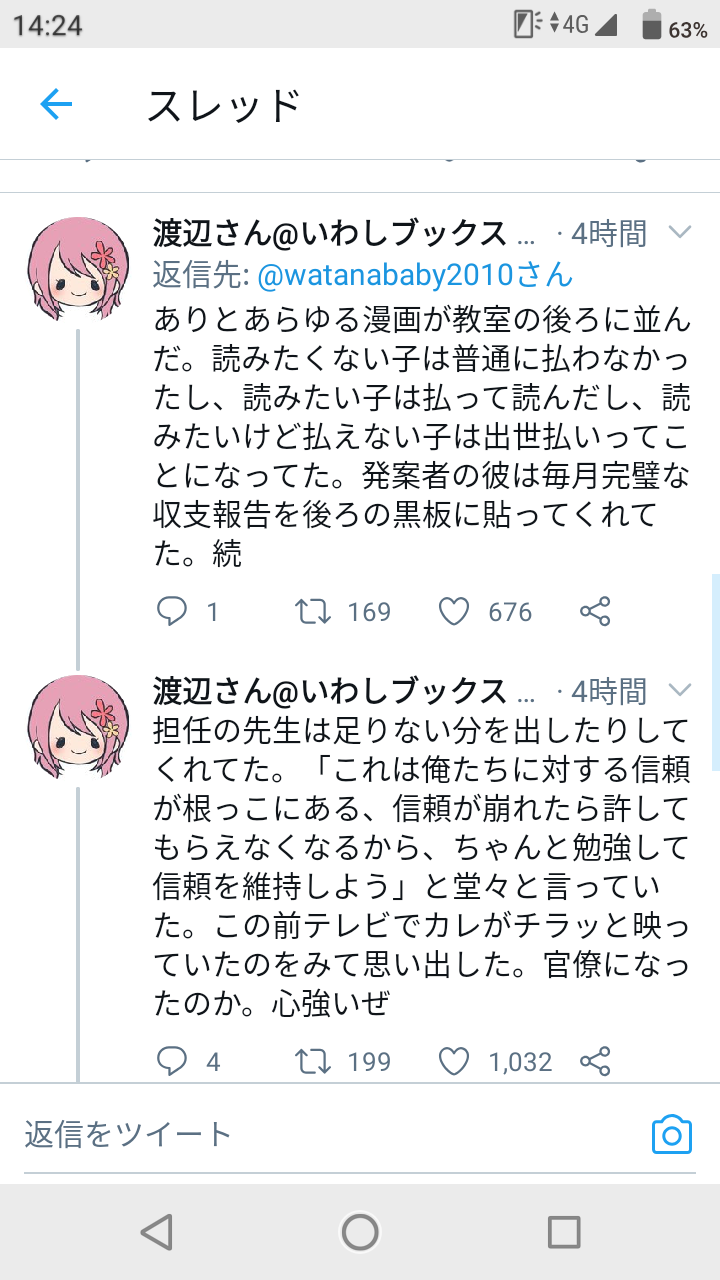The image size is (720, 1280).
Task: Tap the back arrow in the thread header
Action: [56, 104]
